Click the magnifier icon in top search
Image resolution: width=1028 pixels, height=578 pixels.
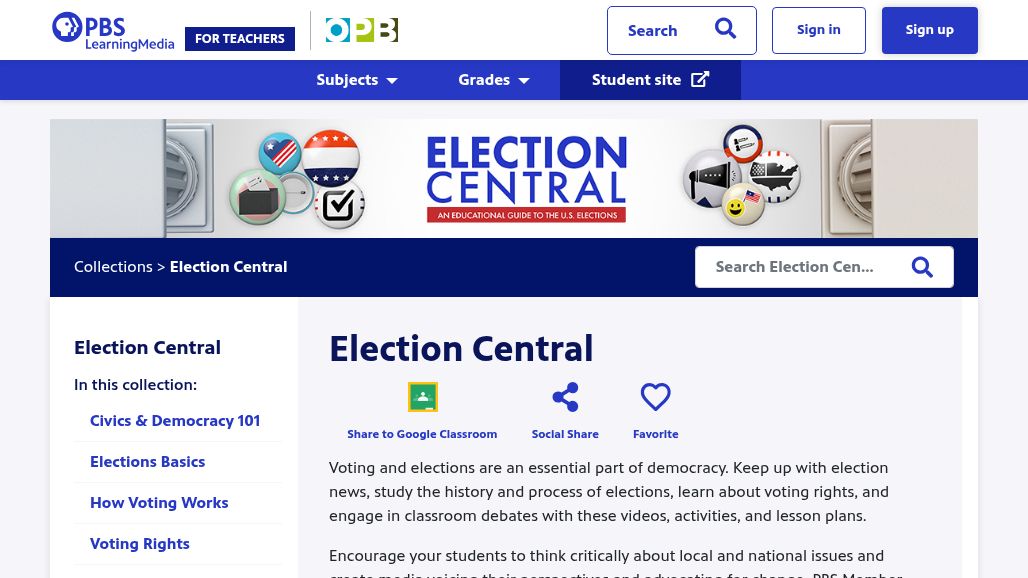725,29
